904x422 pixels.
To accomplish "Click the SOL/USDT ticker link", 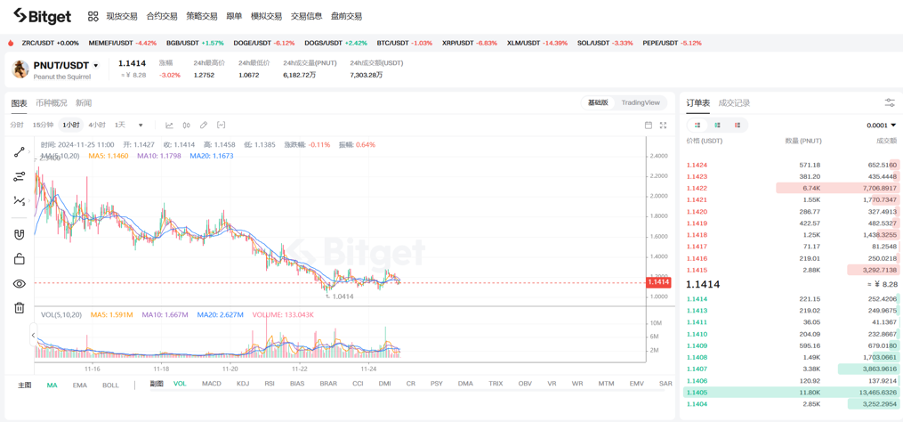I will 605,43.
